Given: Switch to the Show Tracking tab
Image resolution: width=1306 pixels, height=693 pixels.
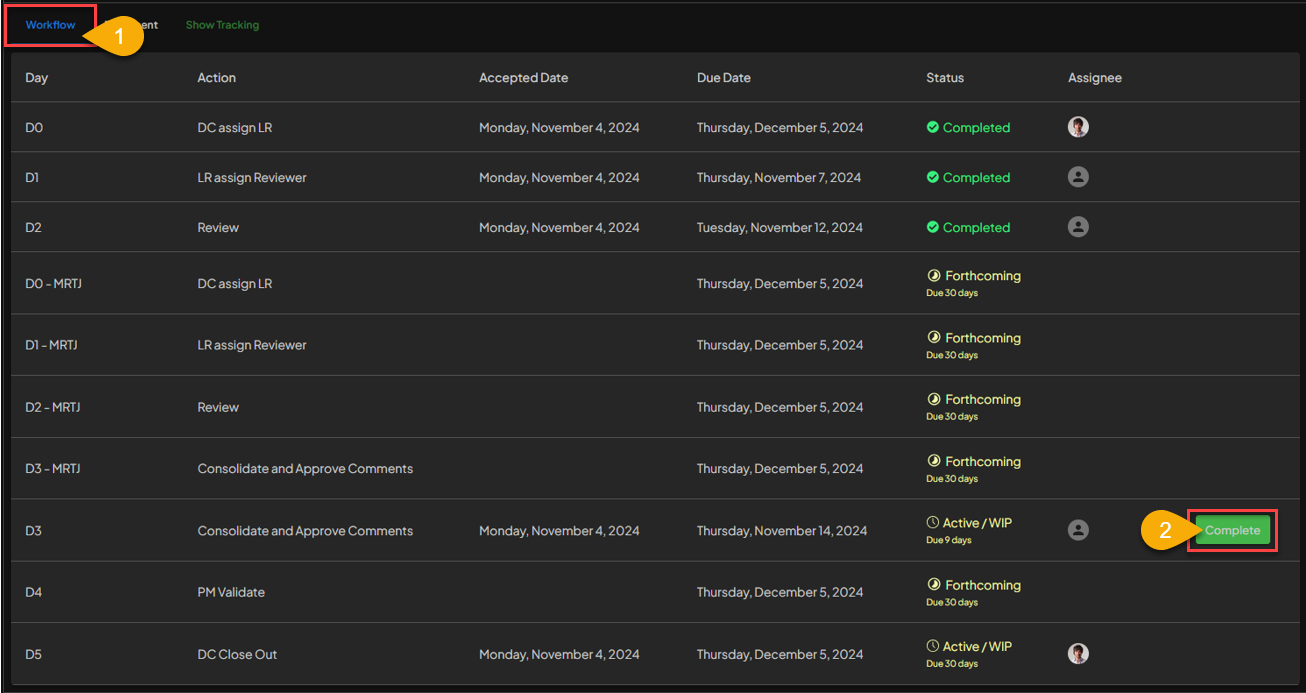Looking at the screenshot, I should [222, 25].
